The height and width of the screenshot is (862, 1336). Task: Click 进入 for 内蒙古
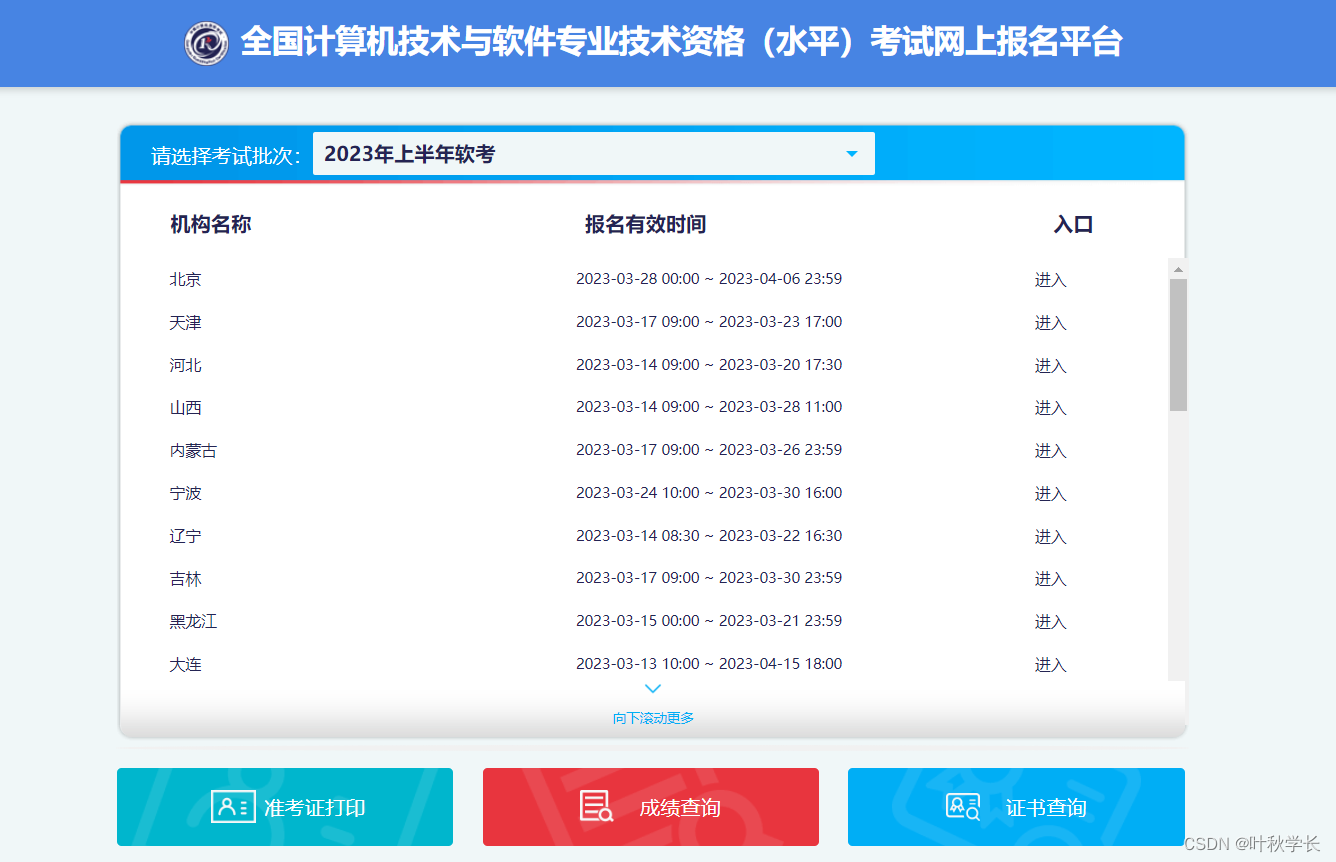point(1051,451)
